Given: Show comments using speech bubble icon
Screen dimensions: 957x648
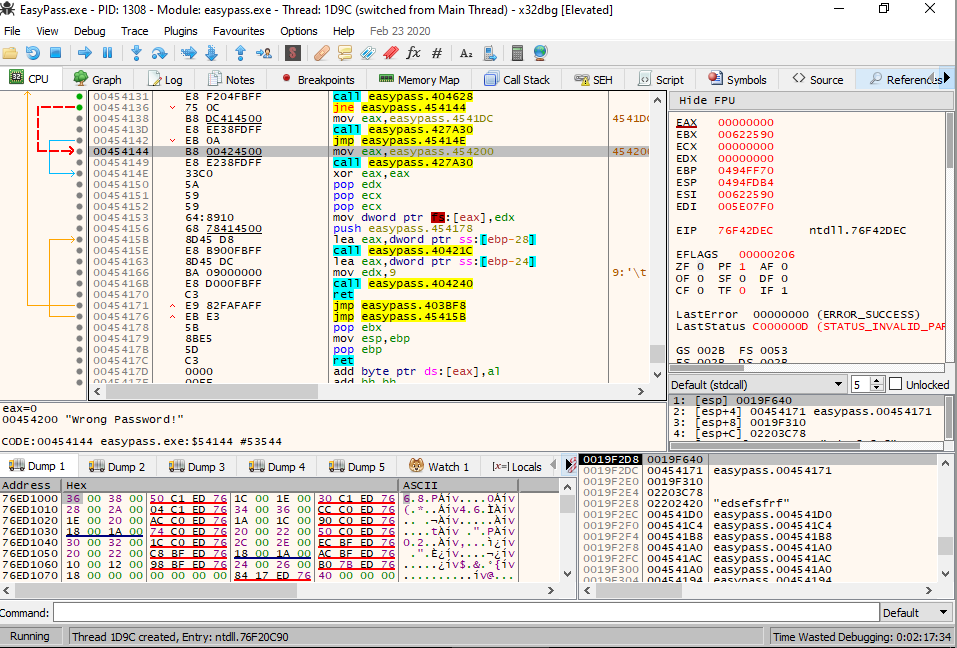Looking at the screenshot, I should pos(345,53).
